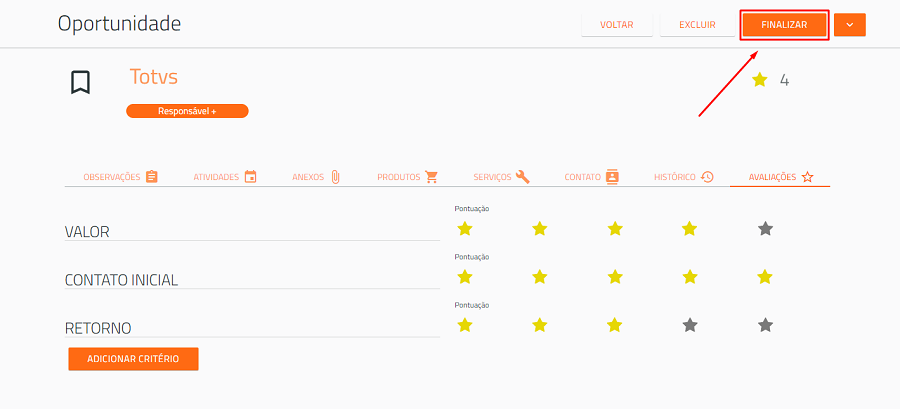Image resolution: width=900 pixels, height=409 pixels.
Task: Set RETORNO rating to four stars
Action: [x=690, y=325]
